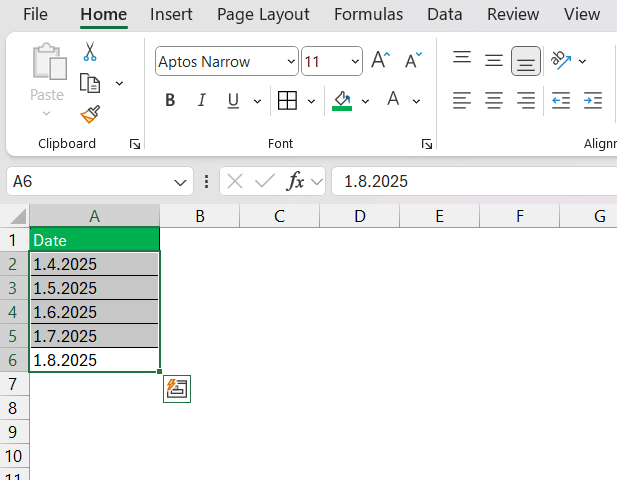This screenshot has width=617, height=480.
Task: Decrease font size with the smaller A icon
Action: click(x=414, y=60)
